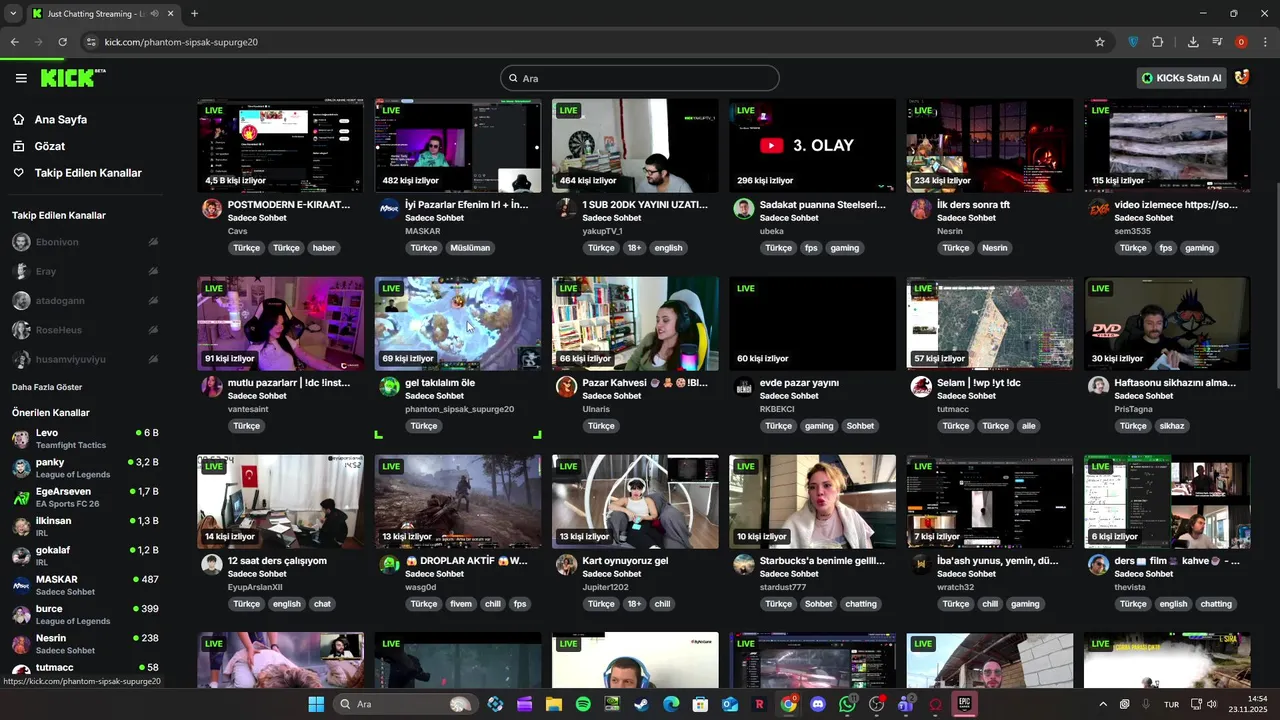Open recommended channel ilkinsan
Viewport: 1280px width, 720px height.
pyautogui.click(x=85, y=526)
